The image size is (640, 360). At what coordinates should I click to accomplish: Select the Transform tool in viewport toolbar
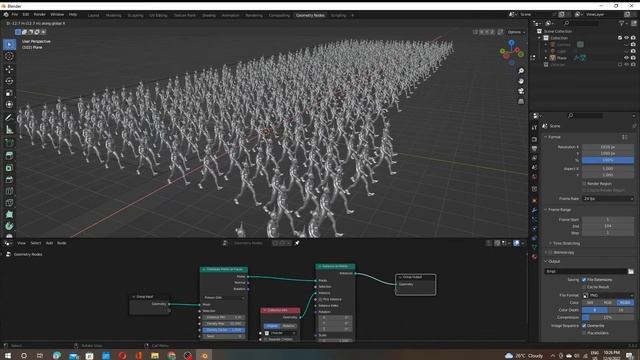[x=9, y=104]
